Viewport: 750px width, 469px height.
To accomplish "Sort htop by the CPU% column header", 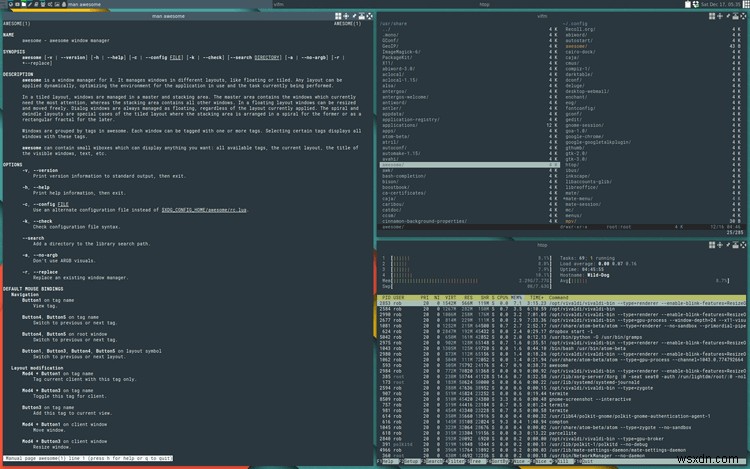I will 502,297.
